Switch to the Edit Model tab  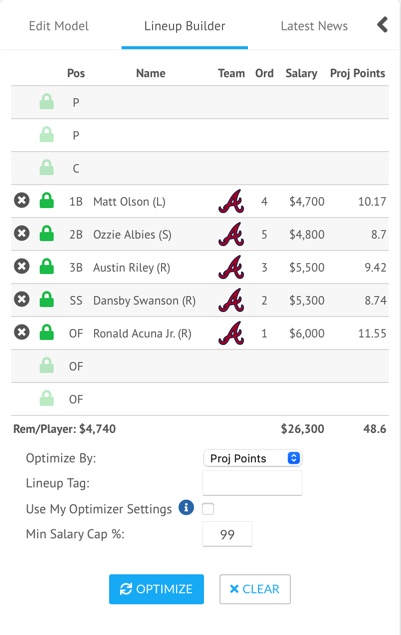click(x=59, y=26)
